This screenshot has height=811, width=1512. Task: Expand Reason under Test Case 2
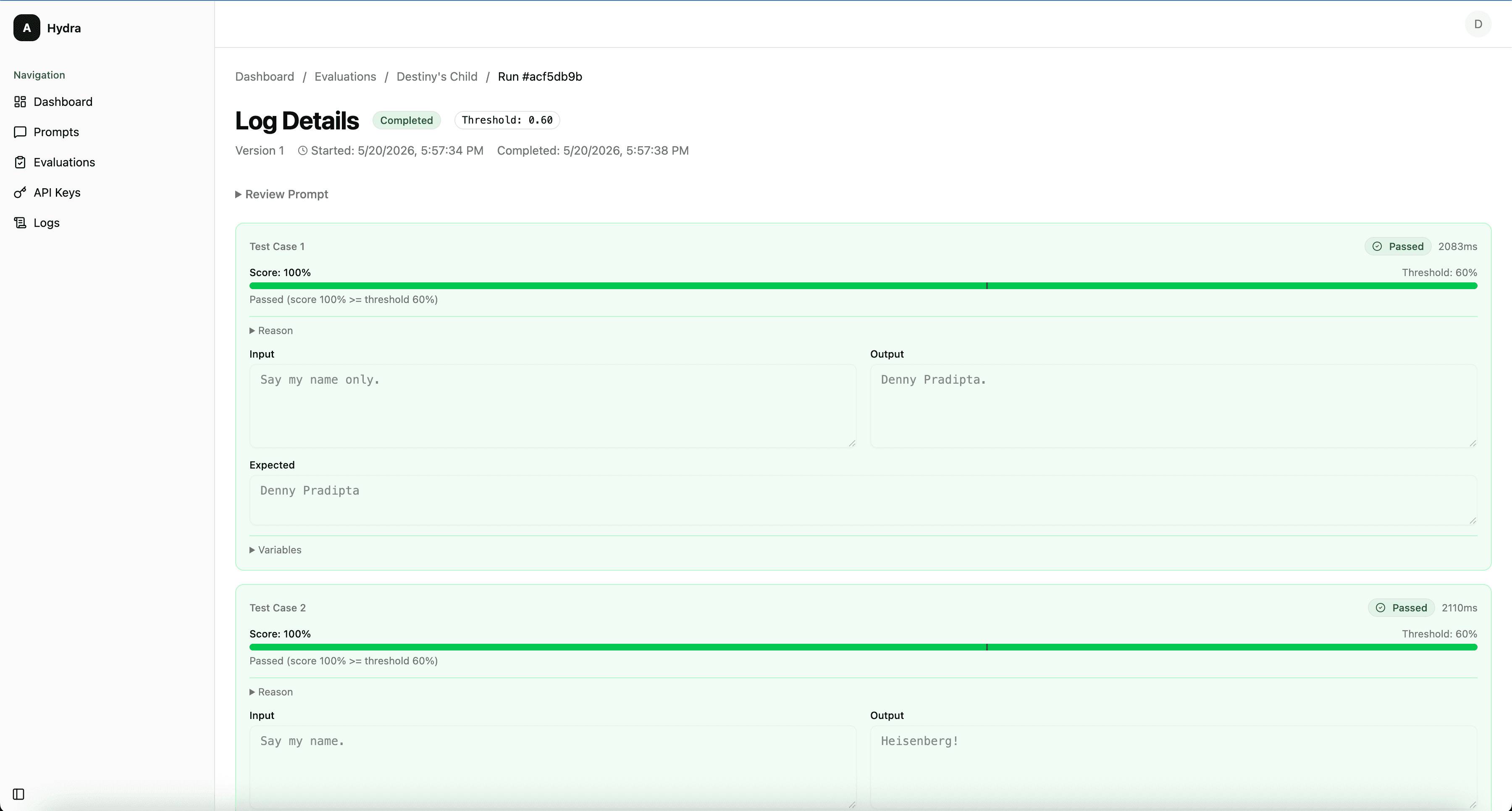(271, 693)
